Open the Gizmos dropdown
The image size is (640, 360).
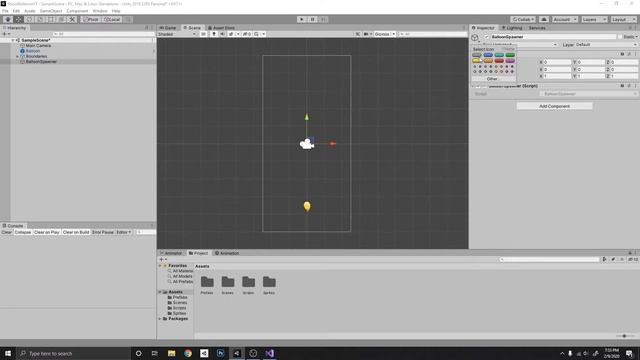(x=384, y=34)
